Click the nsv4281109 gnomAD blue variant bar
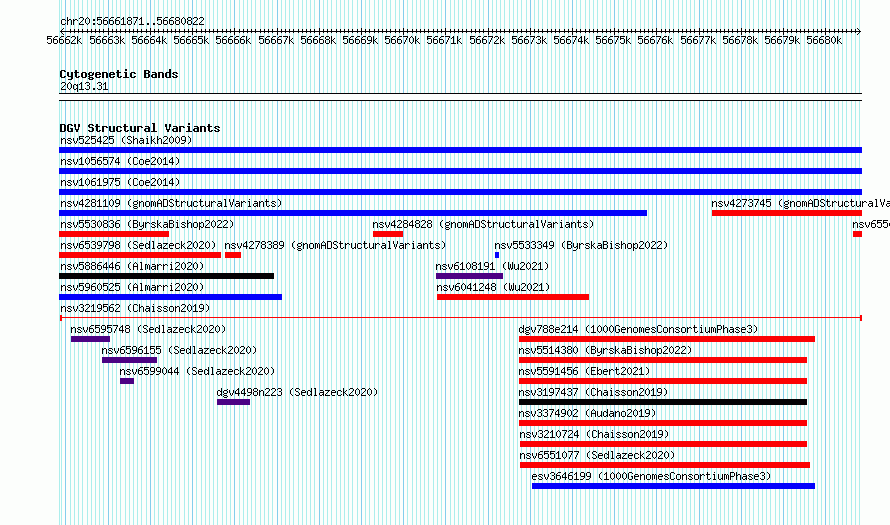 (353, 213)
